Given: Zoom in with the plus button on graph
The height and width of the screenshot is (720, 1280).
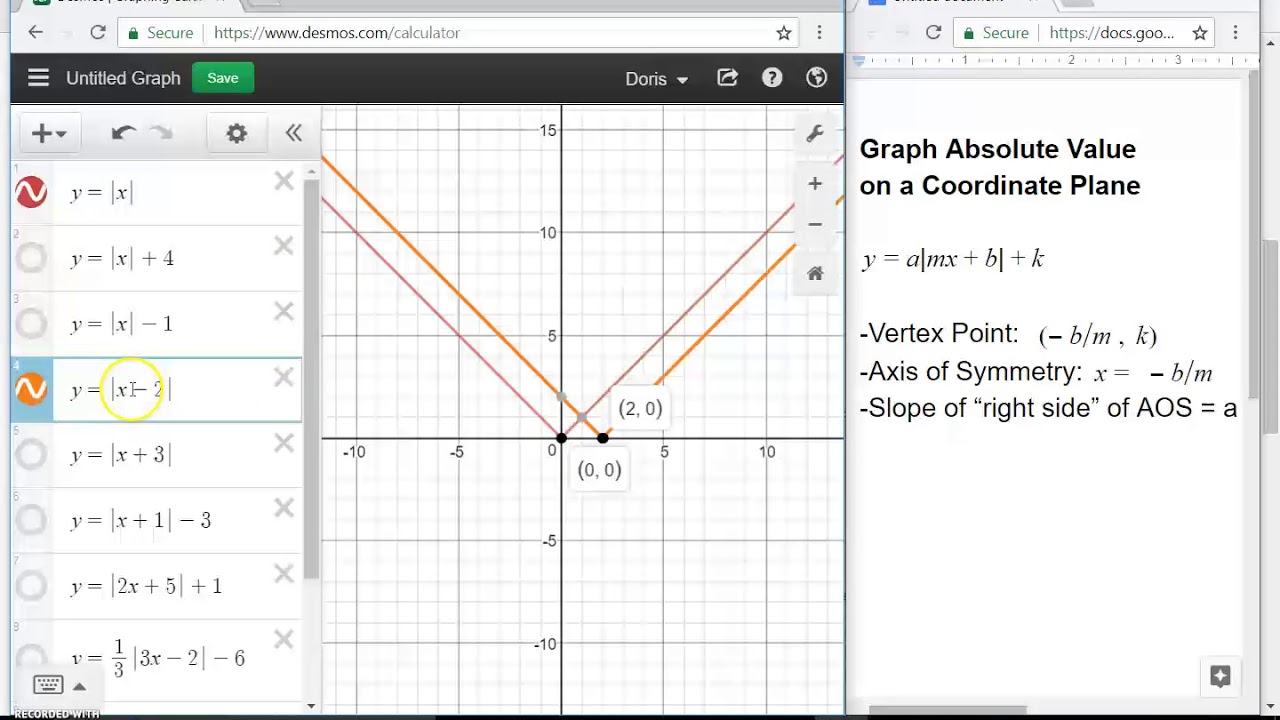Looking at the screenshot, I should click(x=815, y=184).
